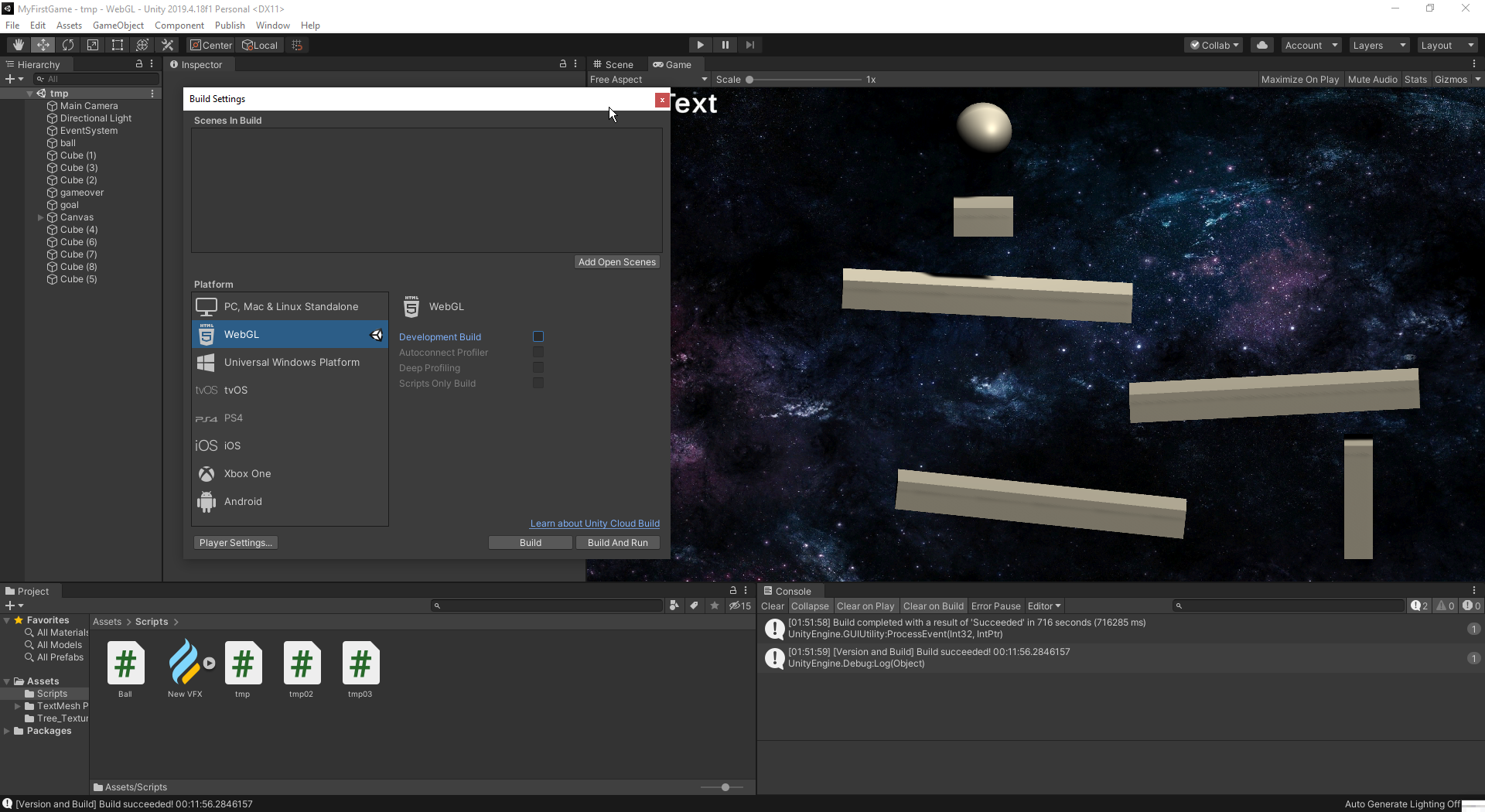Click the Pause button
Viewport: 1485px width, 812px height.
pos(725,45)
